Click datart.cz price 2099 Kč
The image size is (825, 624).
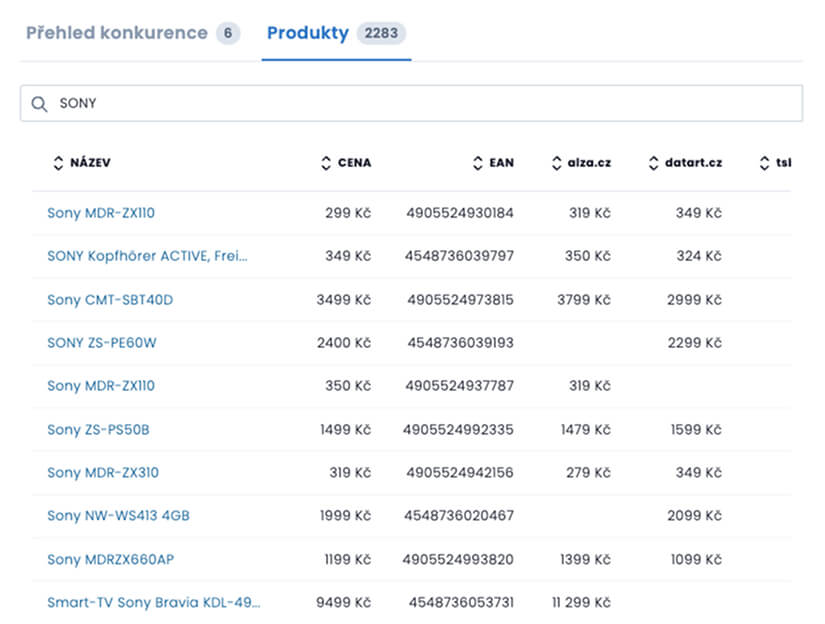695,516
